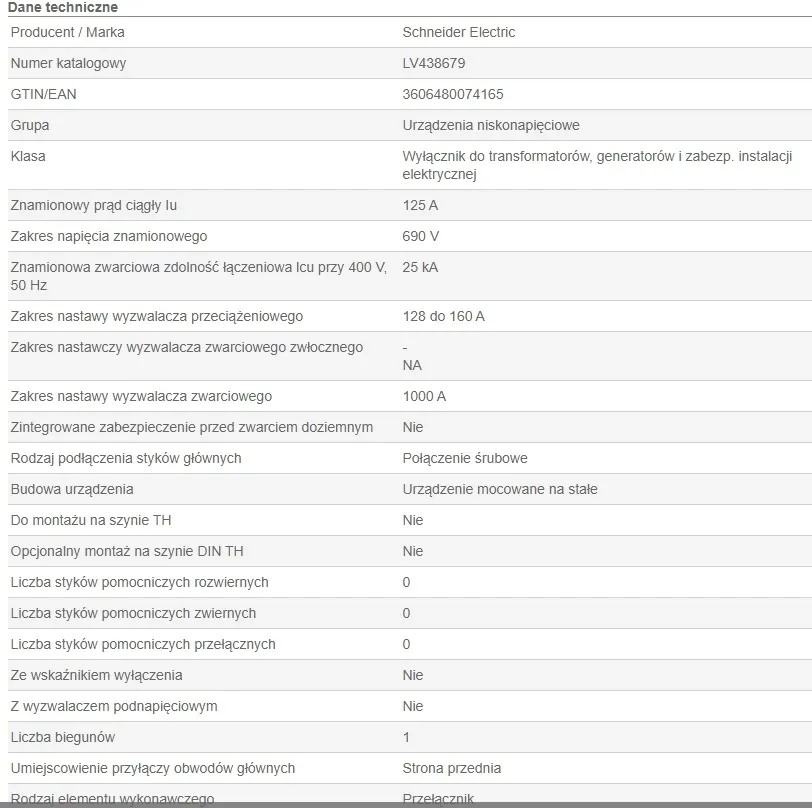Click Urządzenie mocowane na stałe value
Viewport: 812px width, 808px height.
[x=500, y=489]
